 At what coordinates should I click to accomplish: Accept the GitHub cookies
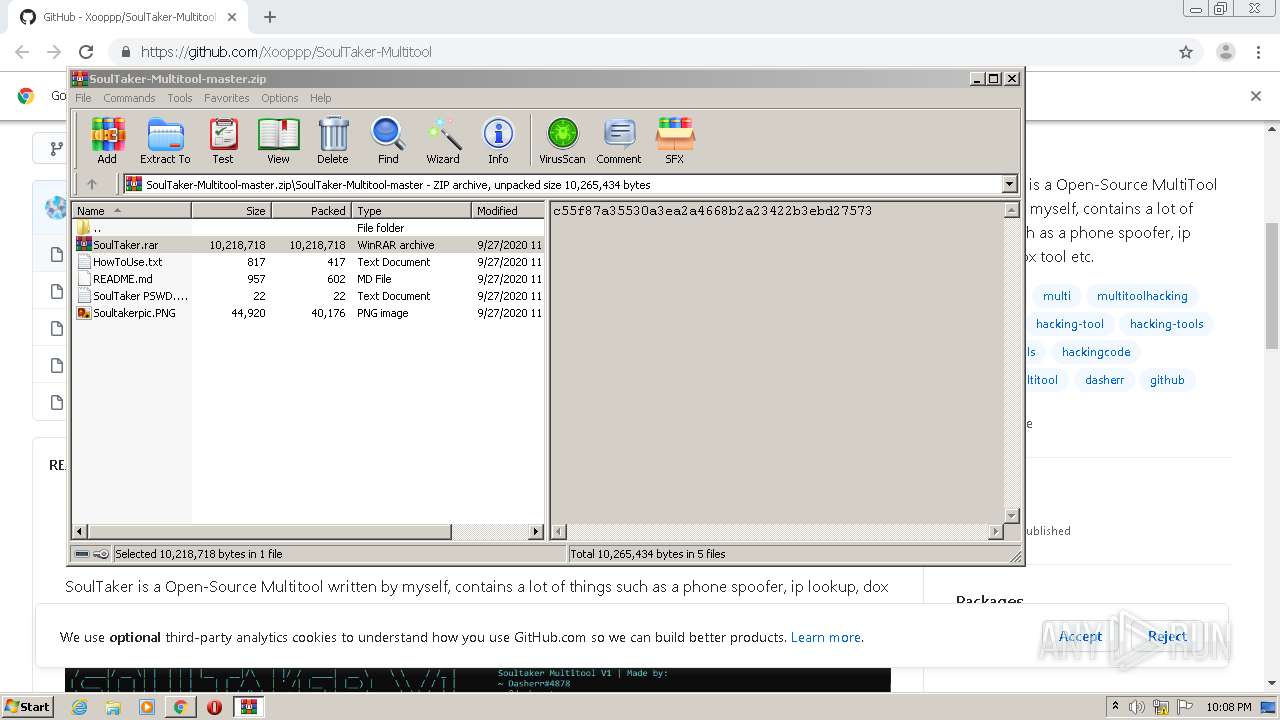point(1080,636)
